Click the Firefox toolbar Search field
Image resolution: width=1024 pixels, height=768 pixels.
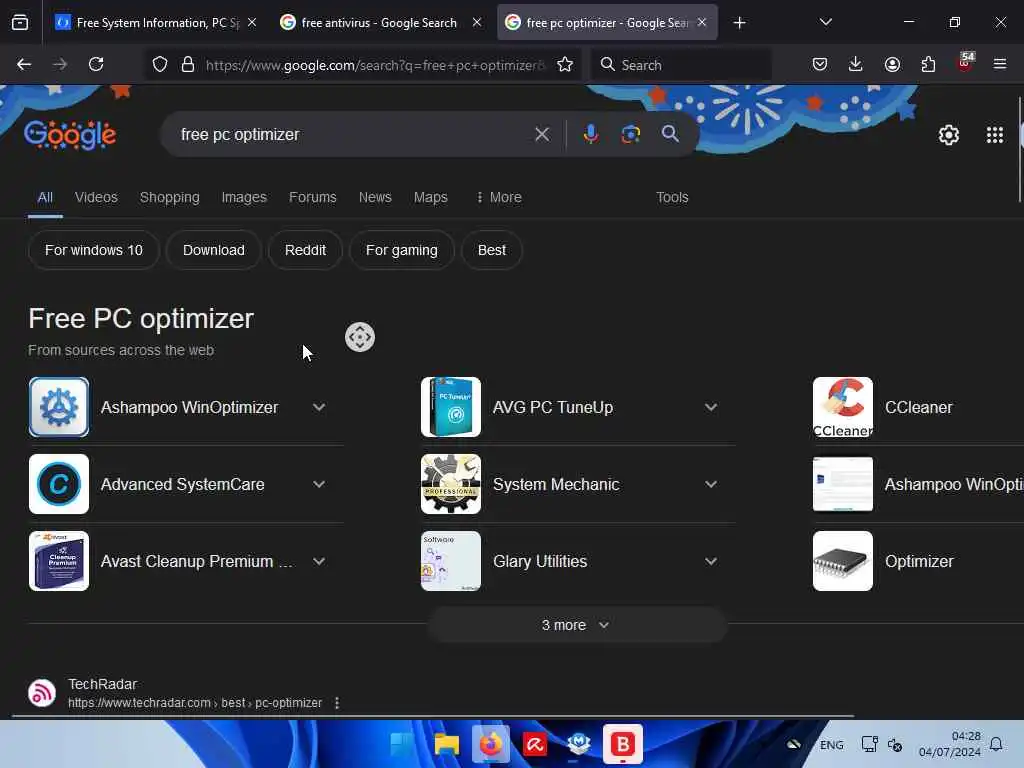(681, 65)
